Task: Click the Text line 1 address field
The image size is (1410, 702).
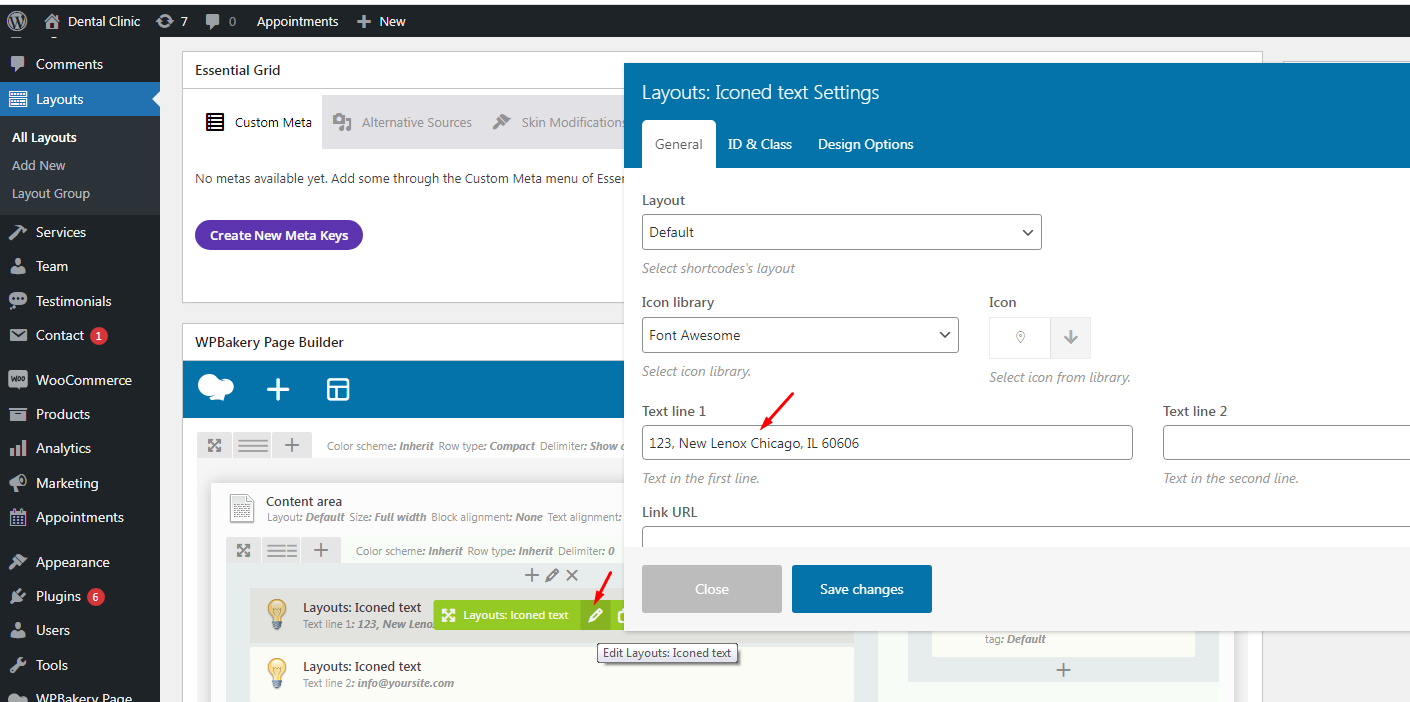Action: [887, 443]
